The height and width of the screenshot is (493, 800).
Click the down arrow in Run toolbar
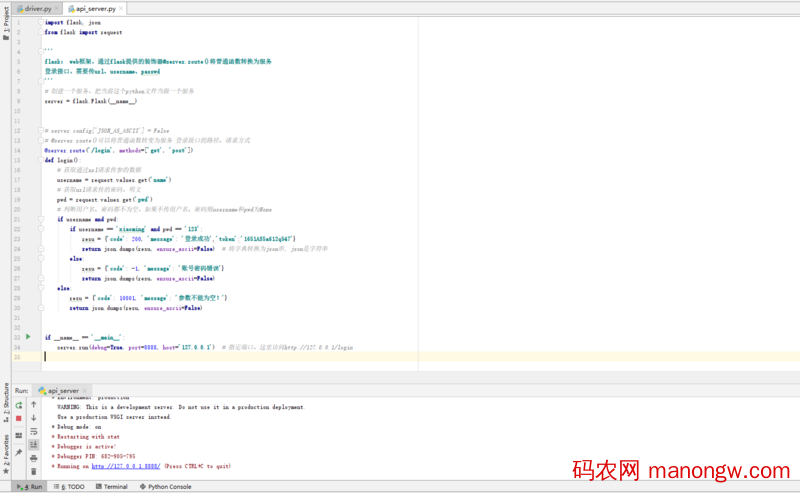pos(34,418)
